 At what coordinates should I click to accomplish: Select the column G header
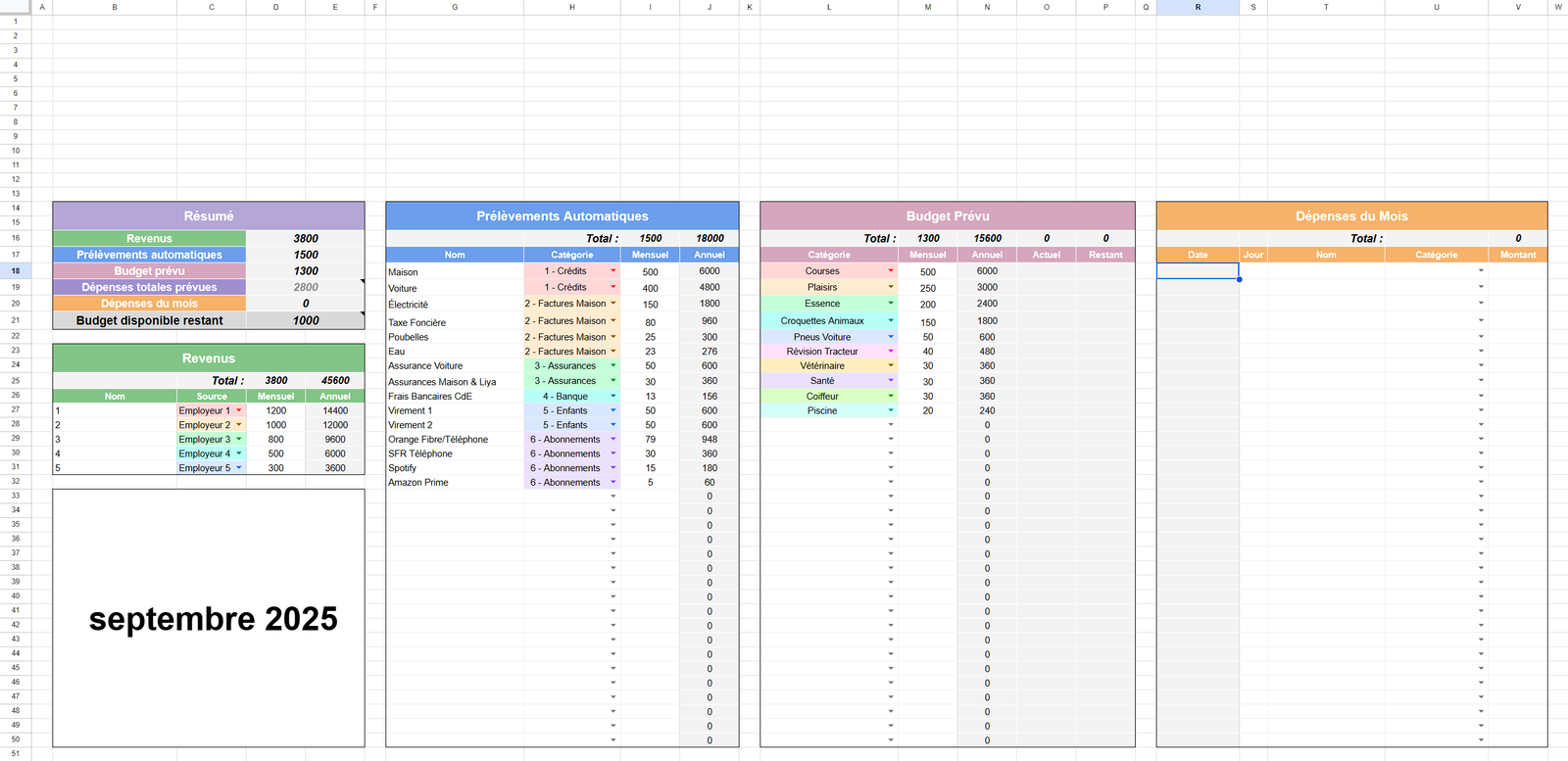(x=455, y=7)
